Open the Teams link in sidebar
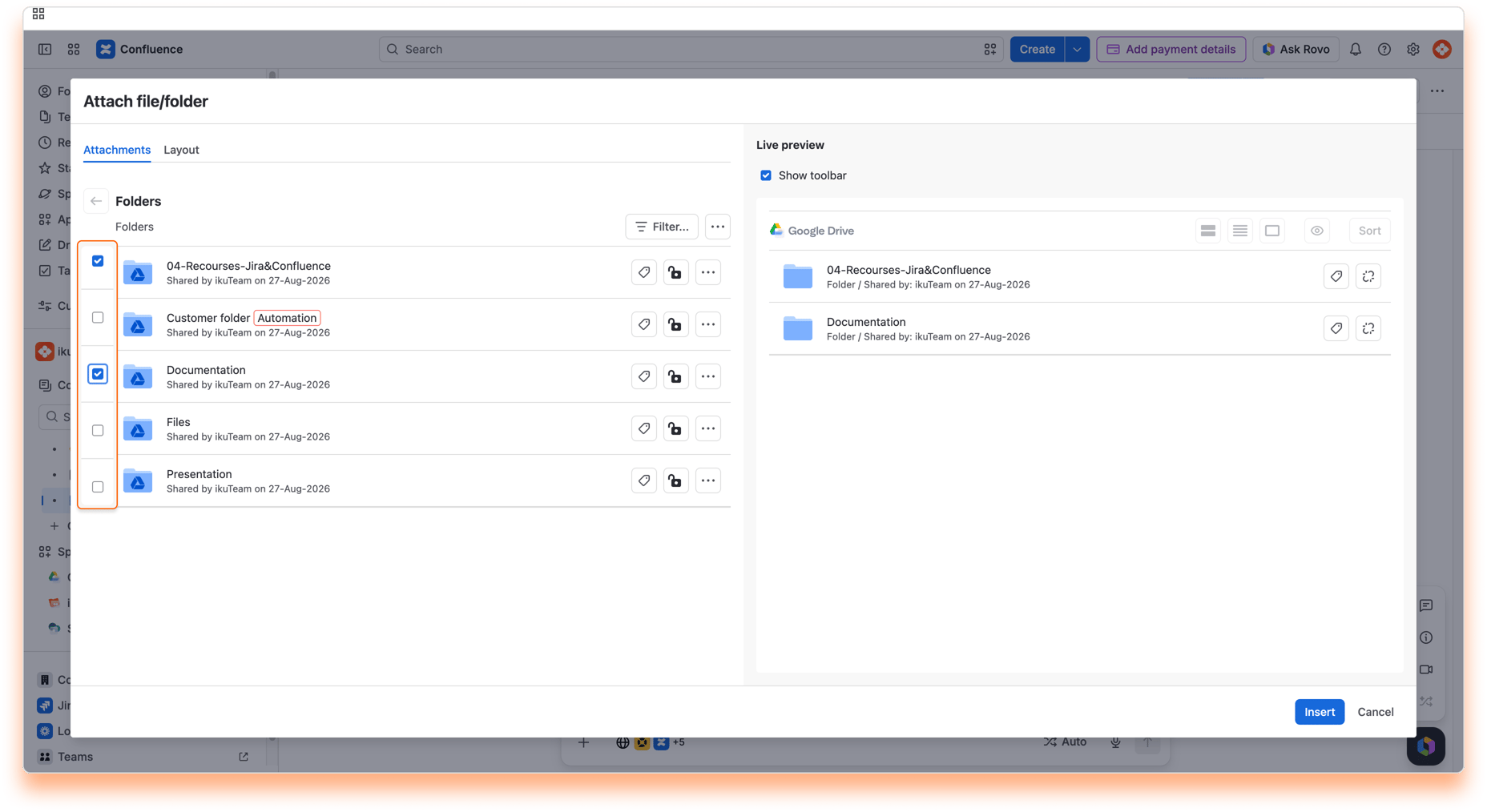The width and height of the screenshot is (1487, 812). (x=75, y=757)
